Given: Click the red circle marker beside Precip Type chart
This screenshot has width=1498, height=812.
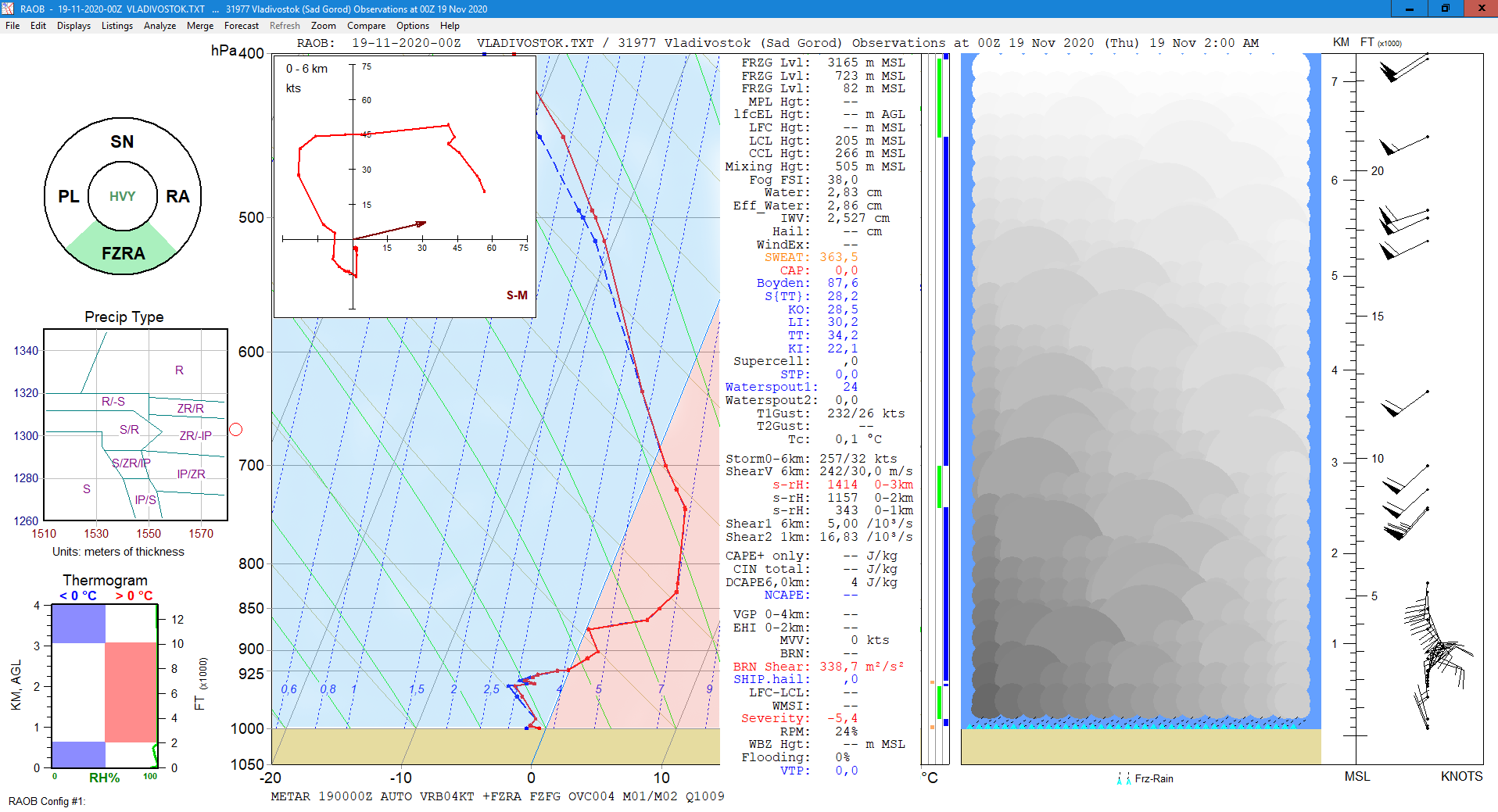Looking at the screenshot, I should tap(235, 430).
